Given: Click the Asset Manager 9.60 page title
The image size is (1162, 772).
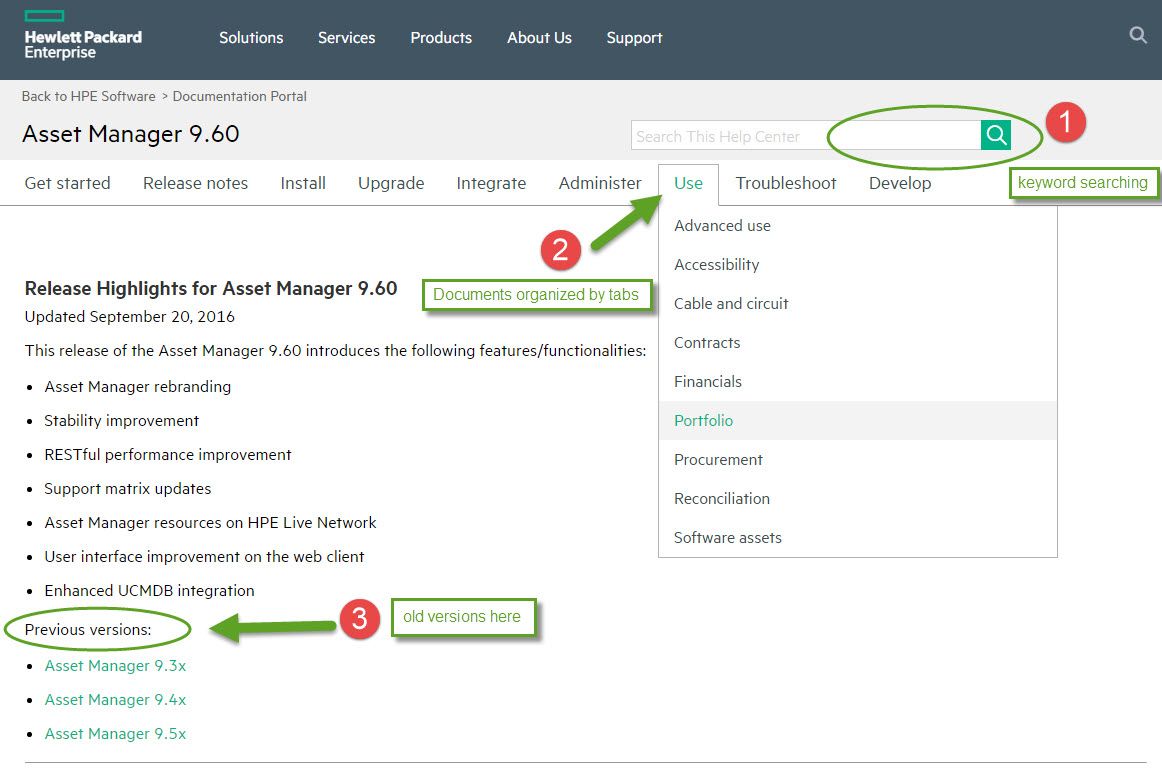Looking at the screenshot, I should click(x=130, y=134).
